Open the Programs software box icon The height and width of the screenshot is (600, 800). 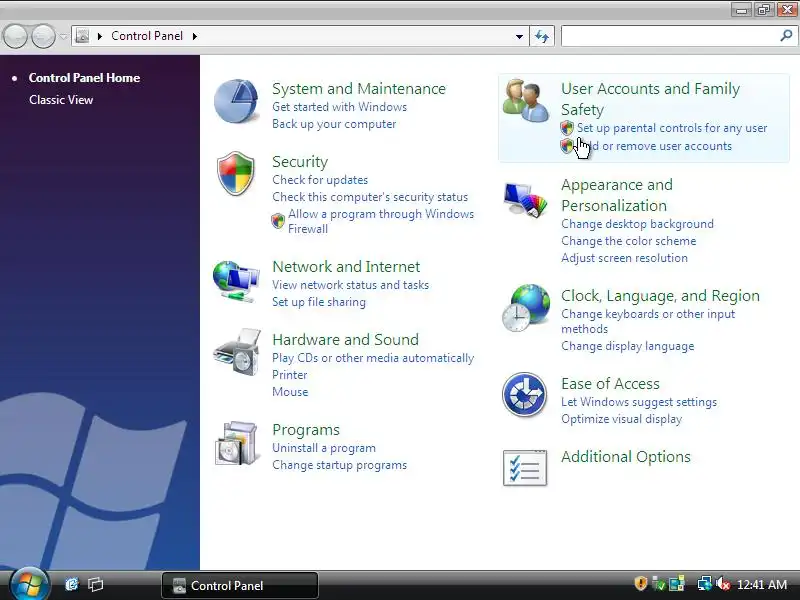(236, 443)
